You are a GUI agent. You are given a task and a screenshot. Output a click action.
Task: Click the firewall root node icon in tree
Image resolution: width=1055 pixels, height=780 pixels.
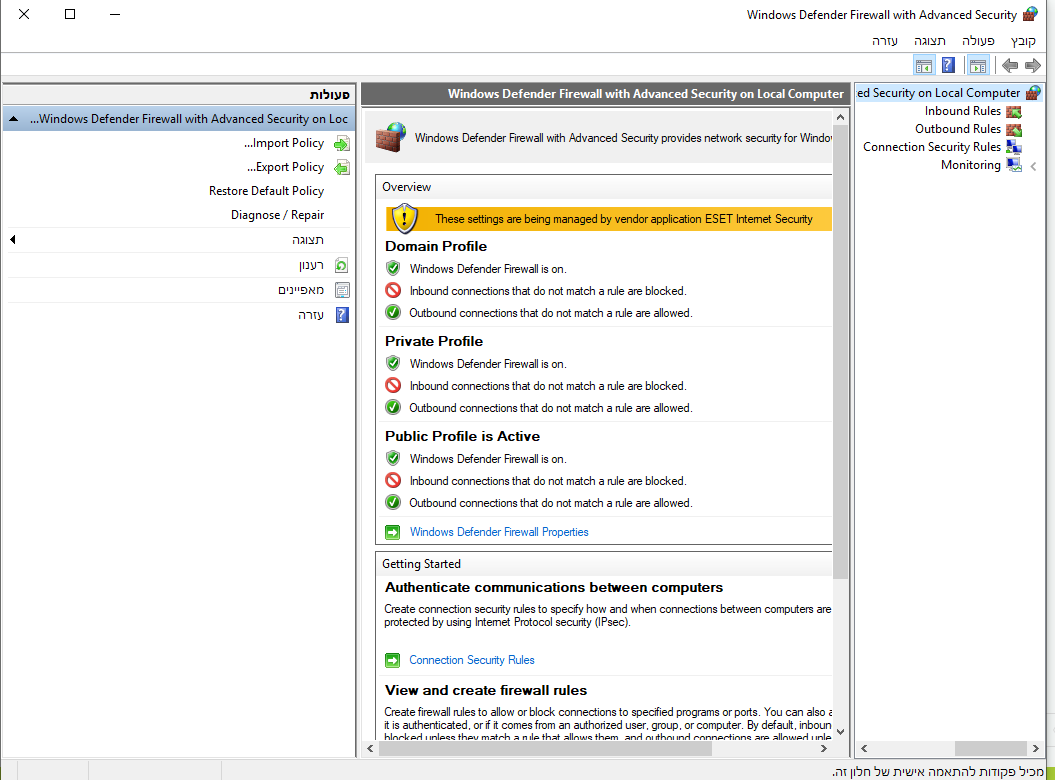pos(1033,93)
